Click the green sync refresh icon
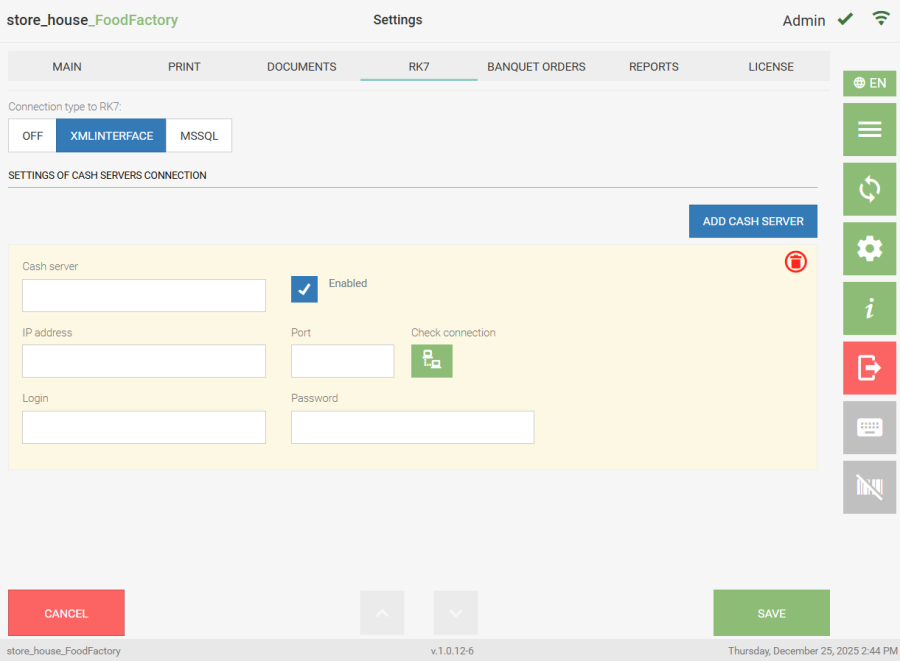900x661 pixels. [x=869, y=189]
